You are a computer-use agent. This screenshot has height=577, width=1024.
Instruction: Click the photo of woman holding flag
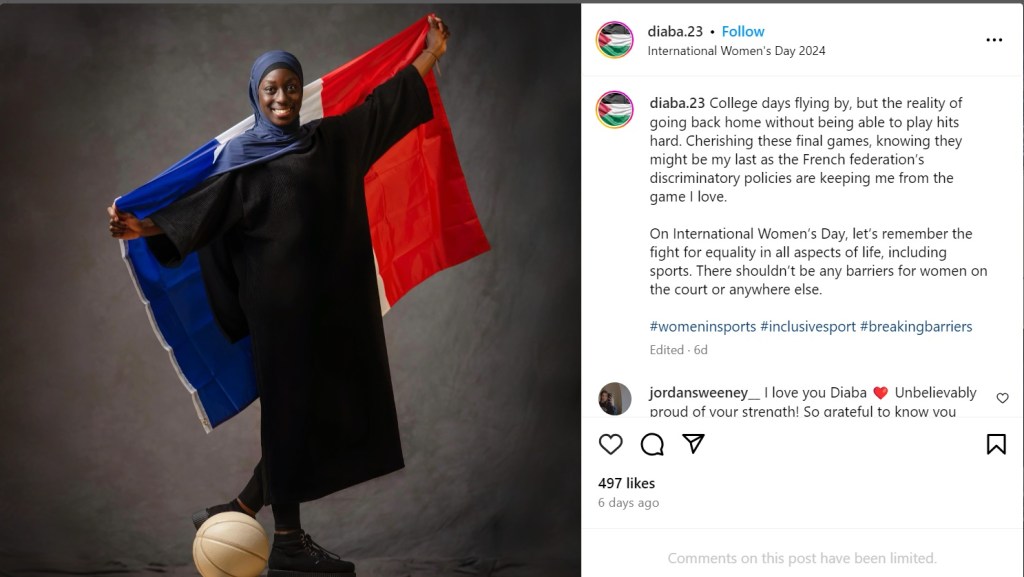[290, 290]
